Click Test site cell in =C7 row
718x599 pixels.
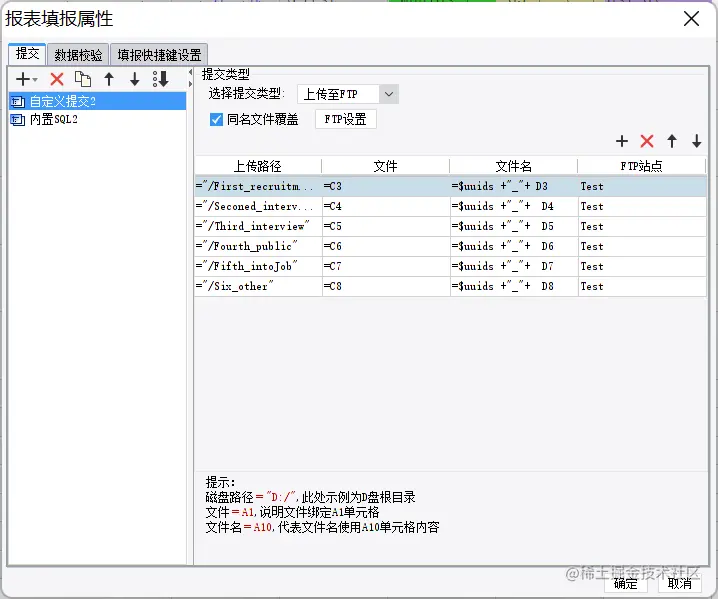[x=642, y=266]
